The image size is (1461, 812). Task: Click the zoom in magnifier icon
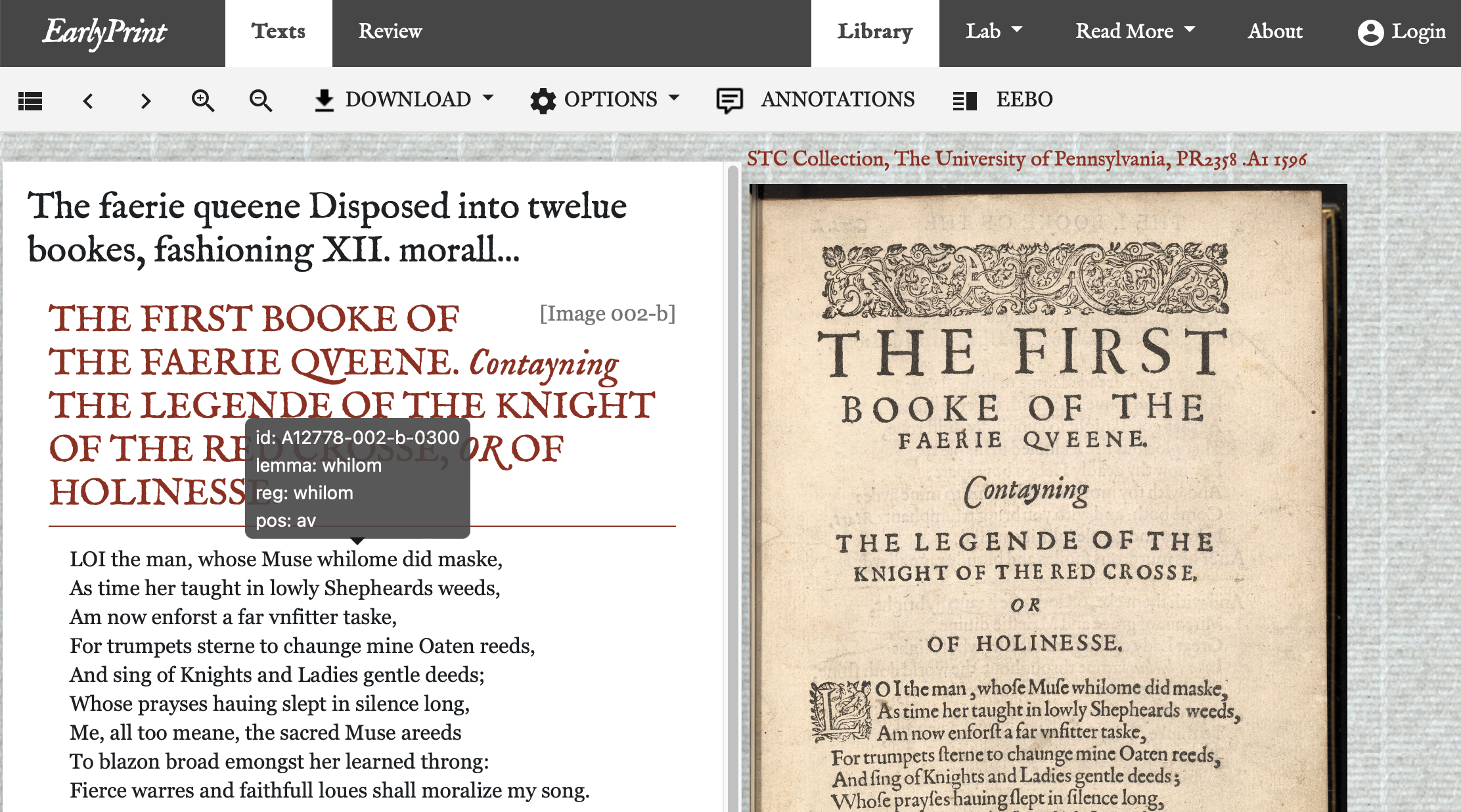click(202, 101)
